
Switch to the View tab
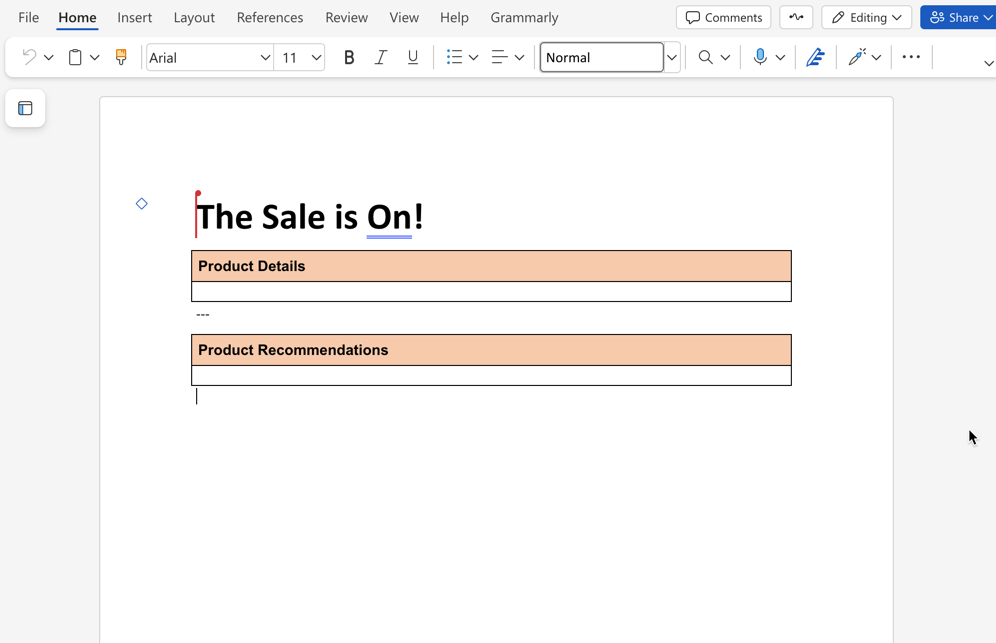pyautogui.click(x=404, y=17)
